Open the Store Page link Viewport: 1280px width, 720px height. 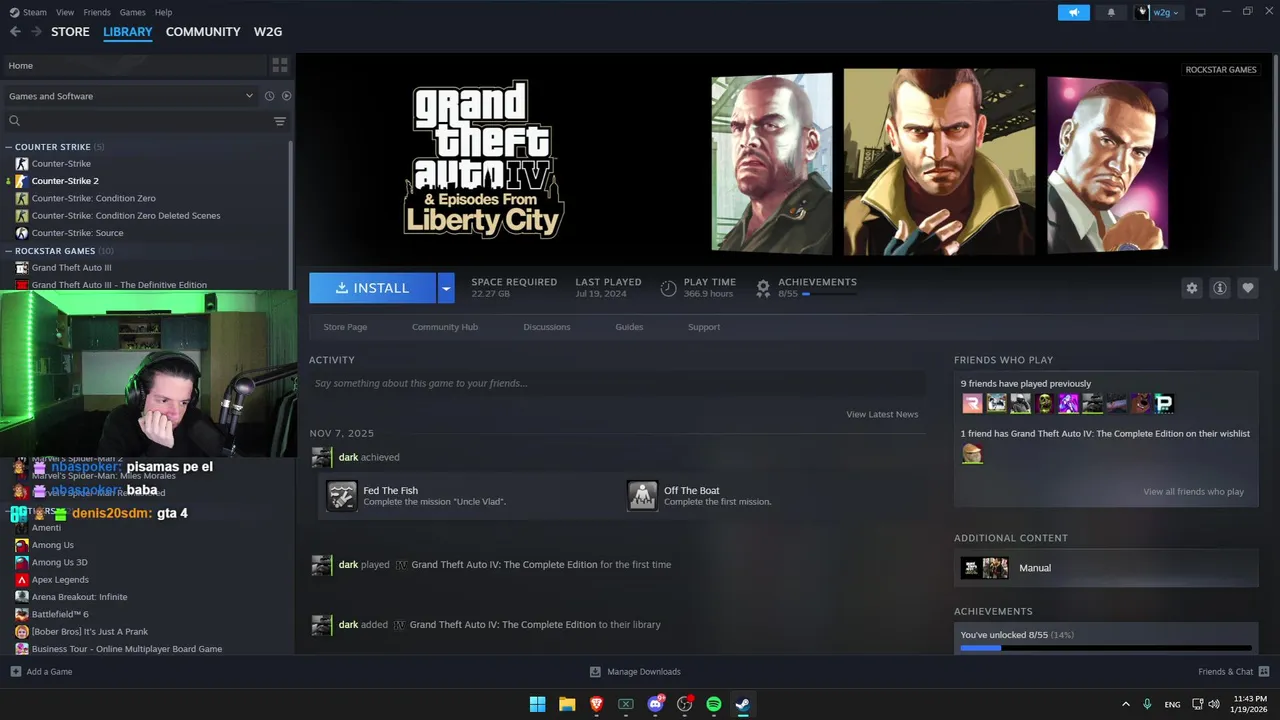[345, 327]
